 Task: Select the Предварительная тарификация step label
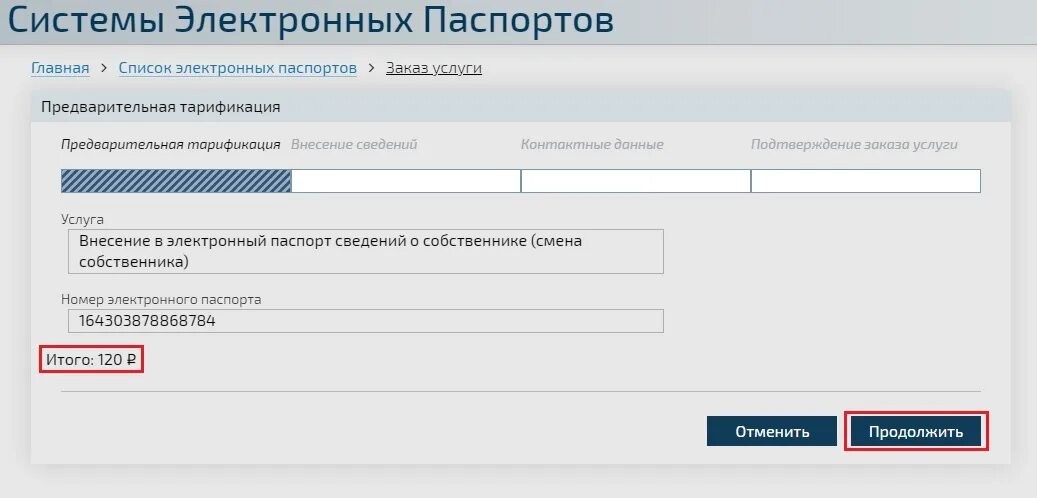(x=171, y=145)
